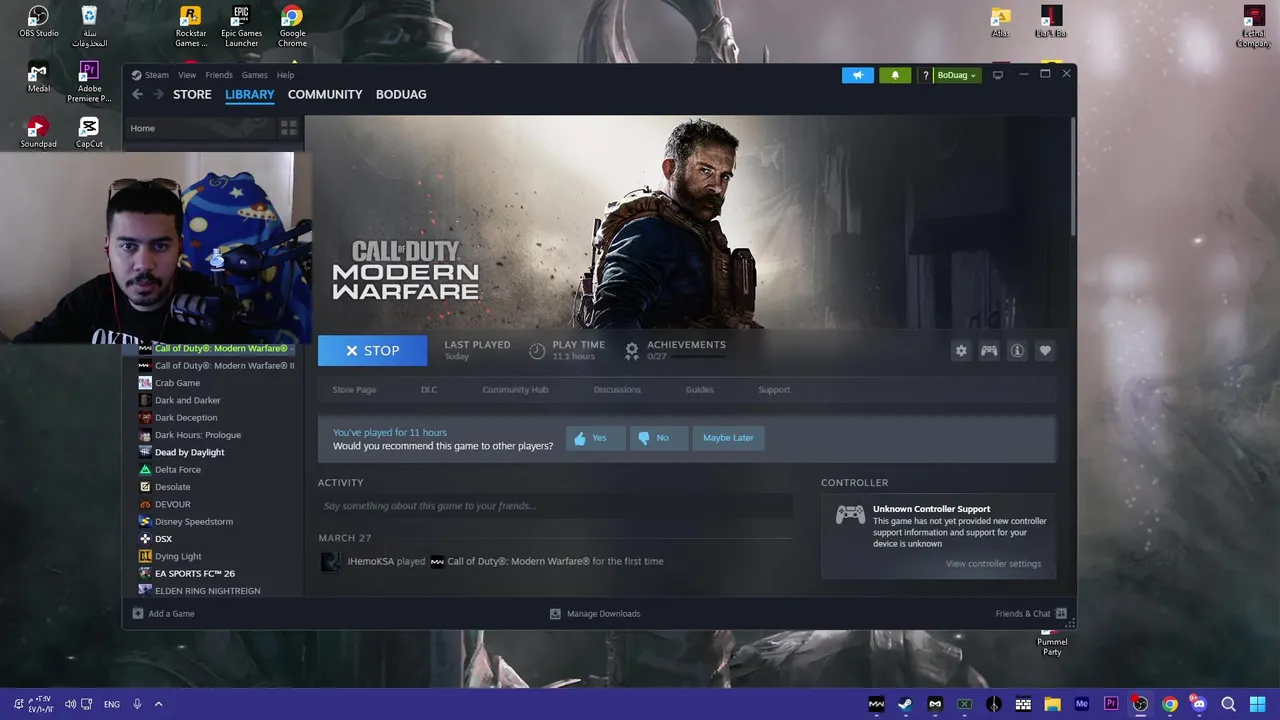1280x720 pixels.
Task: Open the Friends menu
Action: pos(219,75)
